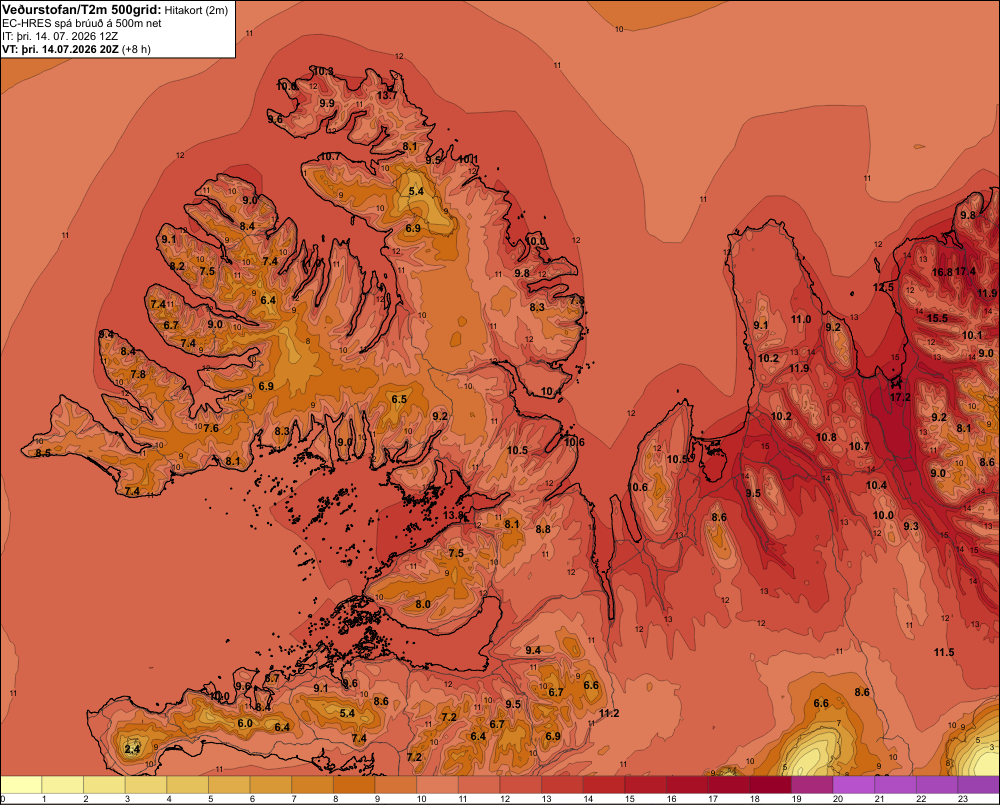Click the 11.0 temperature value

[801, 319]
